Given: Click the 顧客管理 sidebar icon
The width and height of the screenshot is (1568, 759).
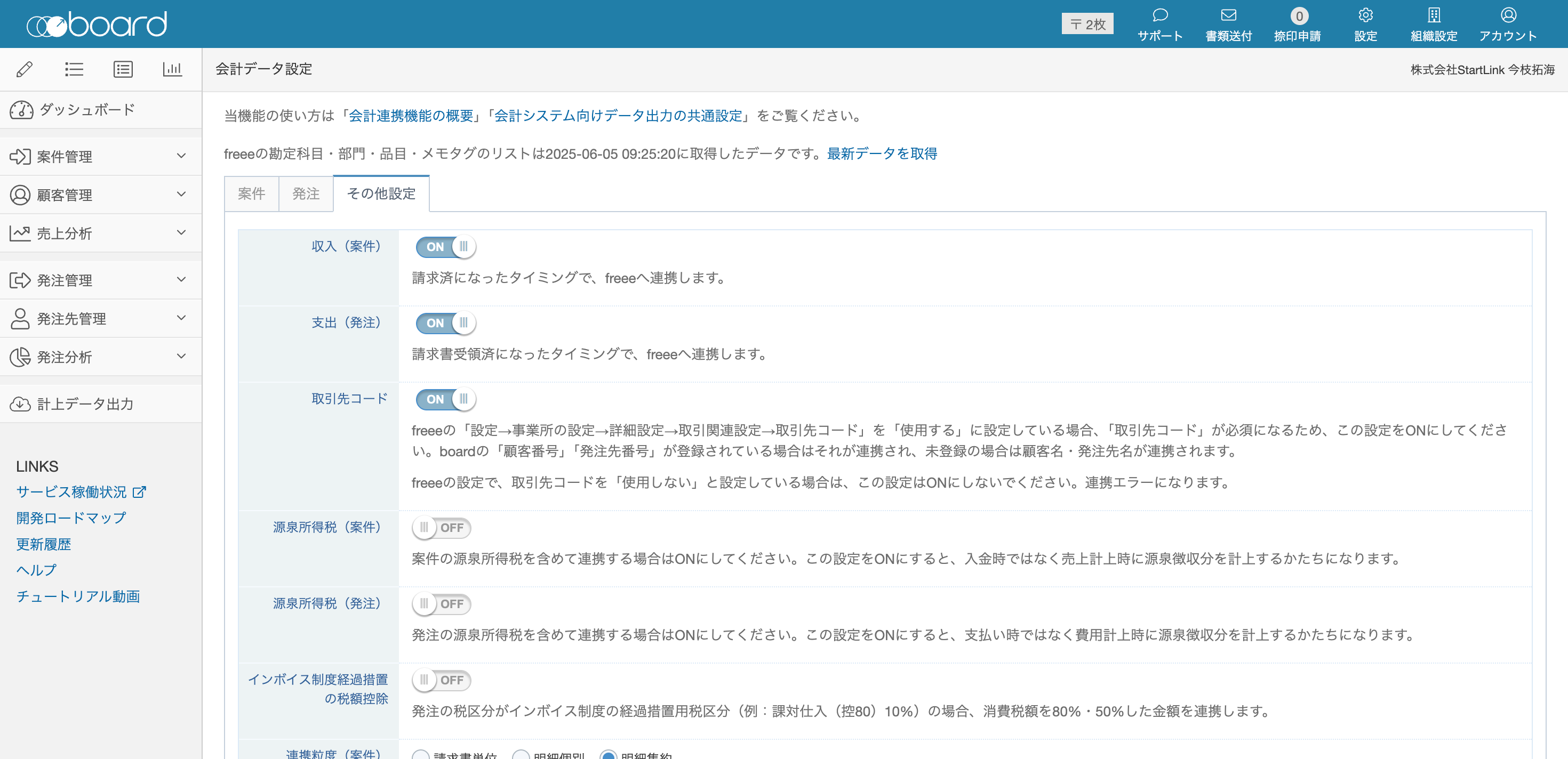Looking at the screenshot, I should tap(20, 195).
